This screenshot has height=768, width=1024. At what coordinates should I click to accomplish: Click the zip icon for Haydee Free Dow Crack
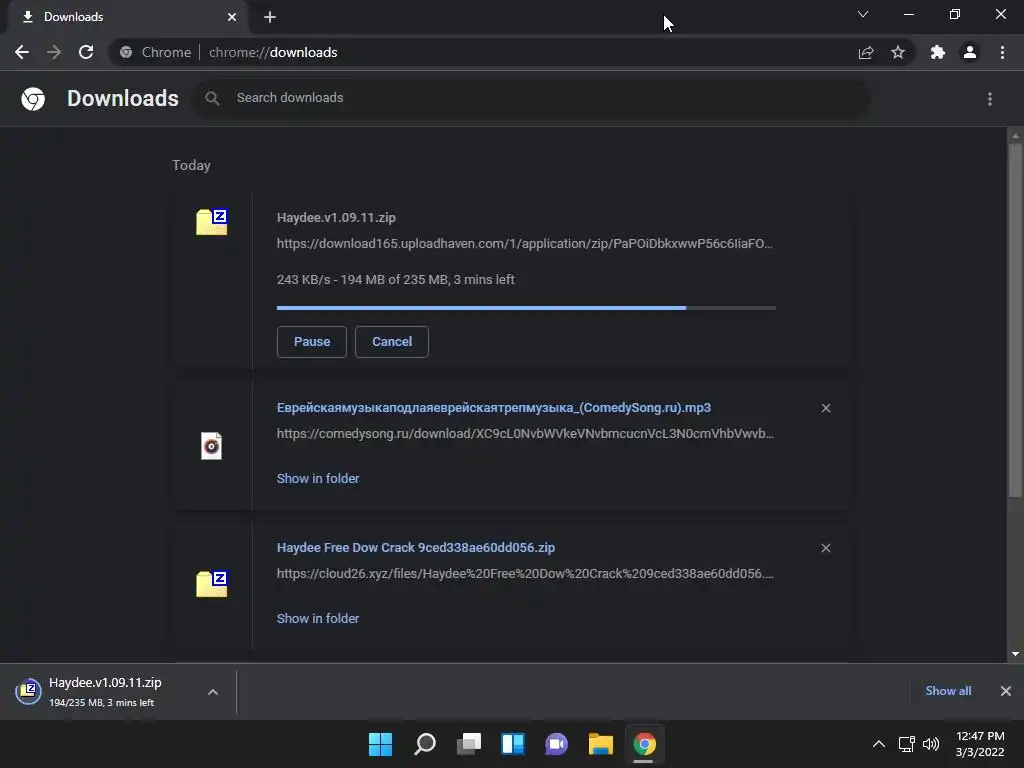click(212, 584)
